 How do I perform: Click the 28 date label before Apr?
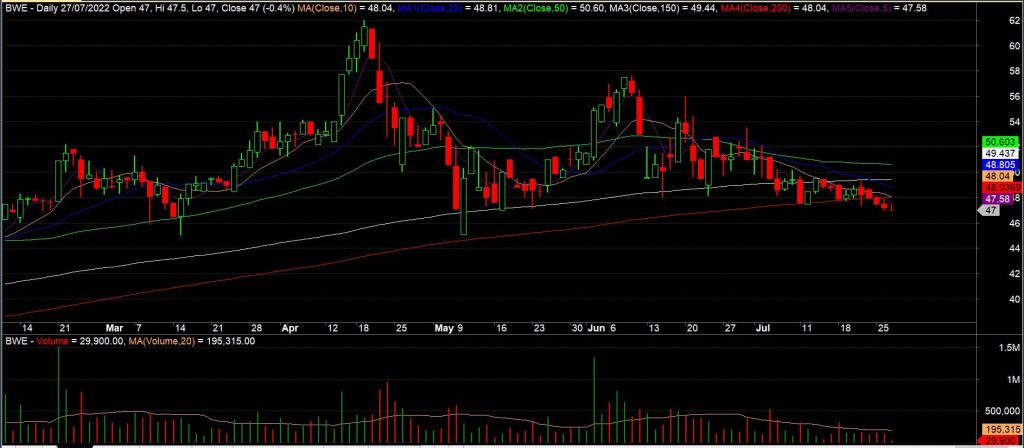[256, 327]
